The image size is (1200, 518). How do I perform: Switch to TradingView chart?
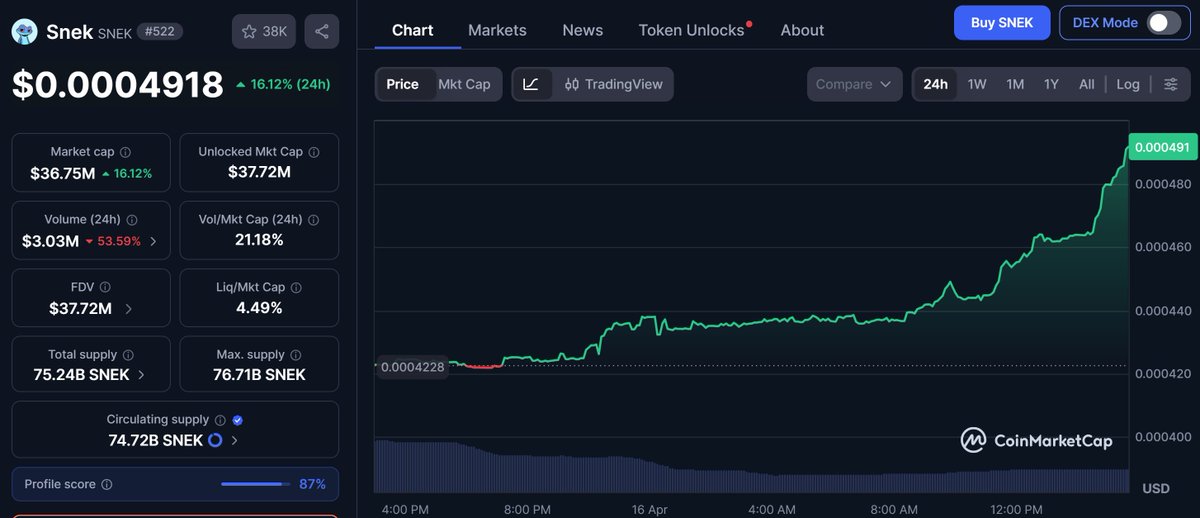(x=613, y=84)
